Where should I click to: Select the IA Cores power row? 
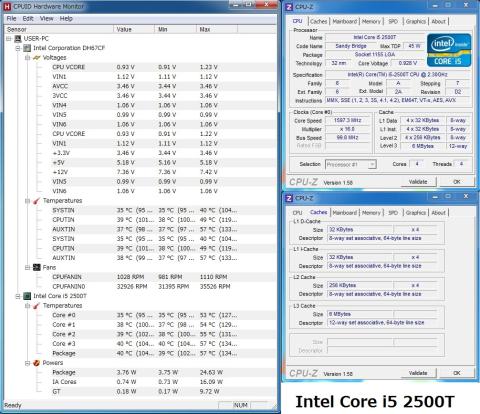140,382
